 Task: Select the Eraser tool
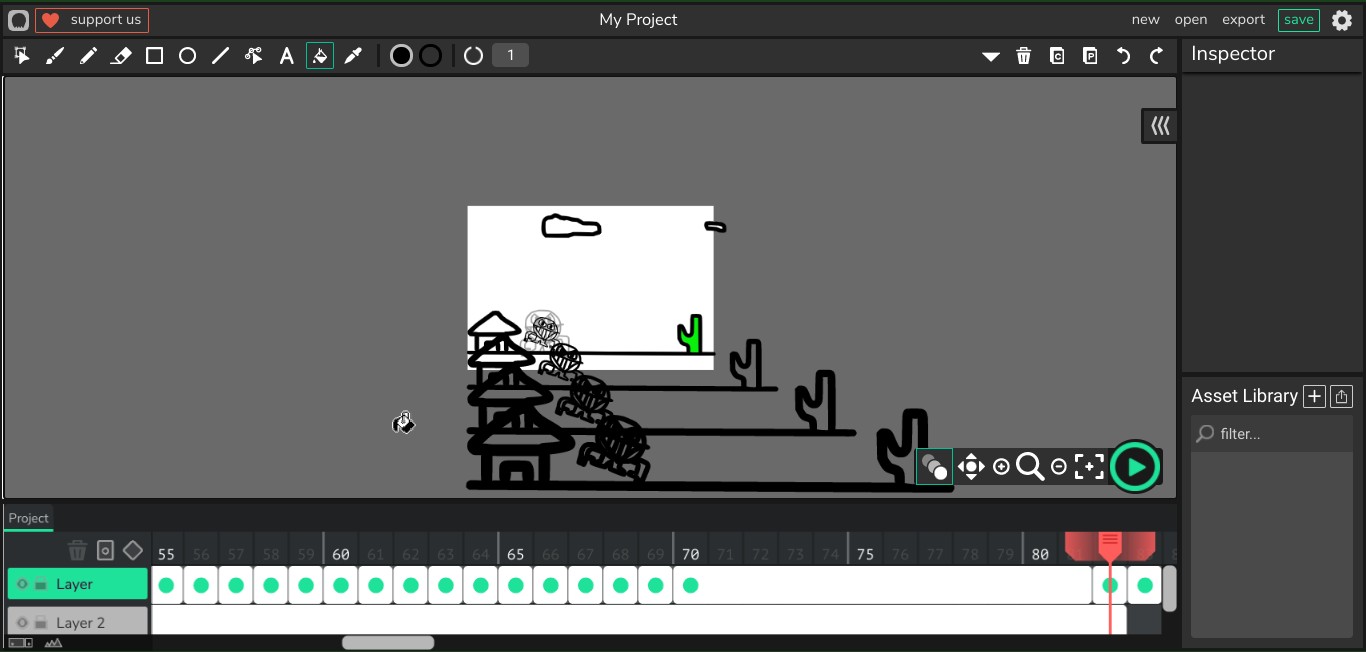[x=121, y=56]
